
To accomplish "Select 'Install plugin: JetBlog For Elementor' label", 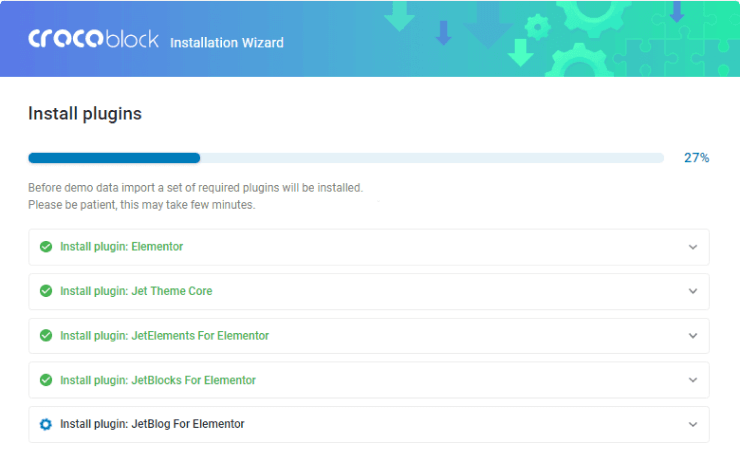I will click(x=152, y=424).
